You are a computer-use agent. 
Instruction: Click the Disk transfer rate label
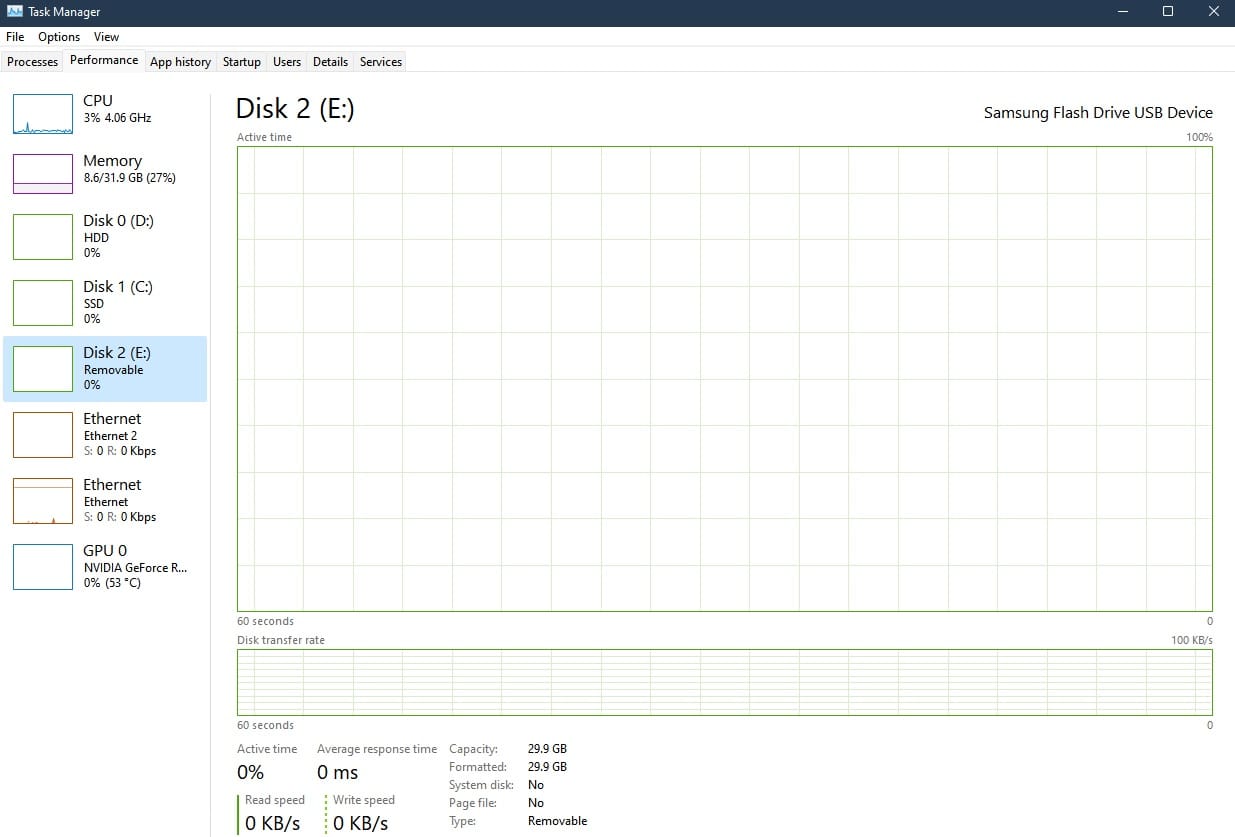[281, 640]
